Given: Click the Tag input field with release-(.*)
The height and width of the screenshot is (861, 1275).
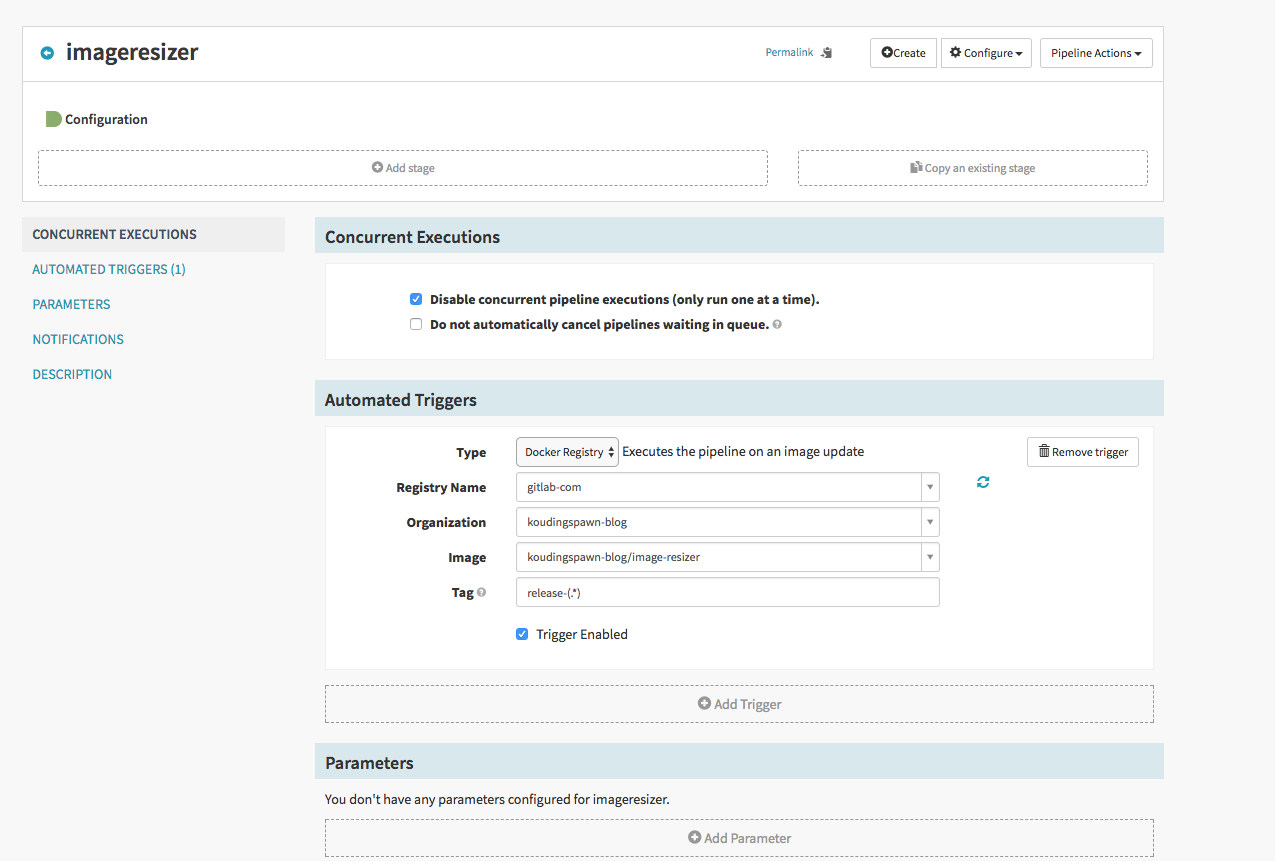Looking at the screenshot, I should pos(727,592).
